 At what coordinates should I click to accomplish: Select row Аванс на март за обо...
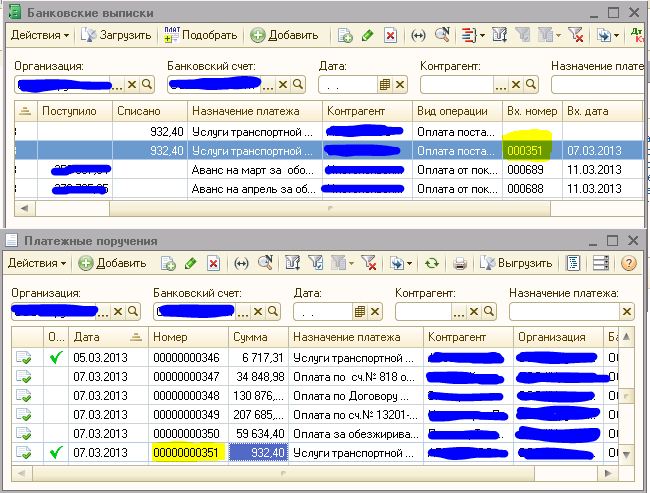(328, 170)
